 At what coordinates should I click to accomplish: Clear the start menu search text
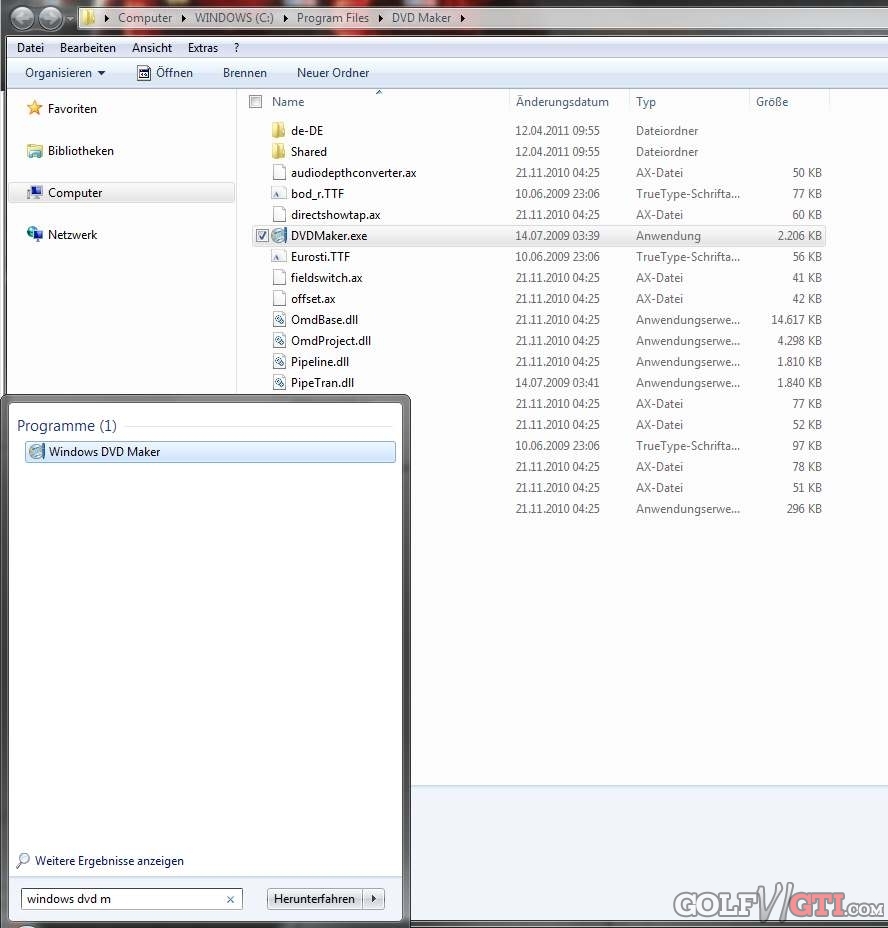230,899
